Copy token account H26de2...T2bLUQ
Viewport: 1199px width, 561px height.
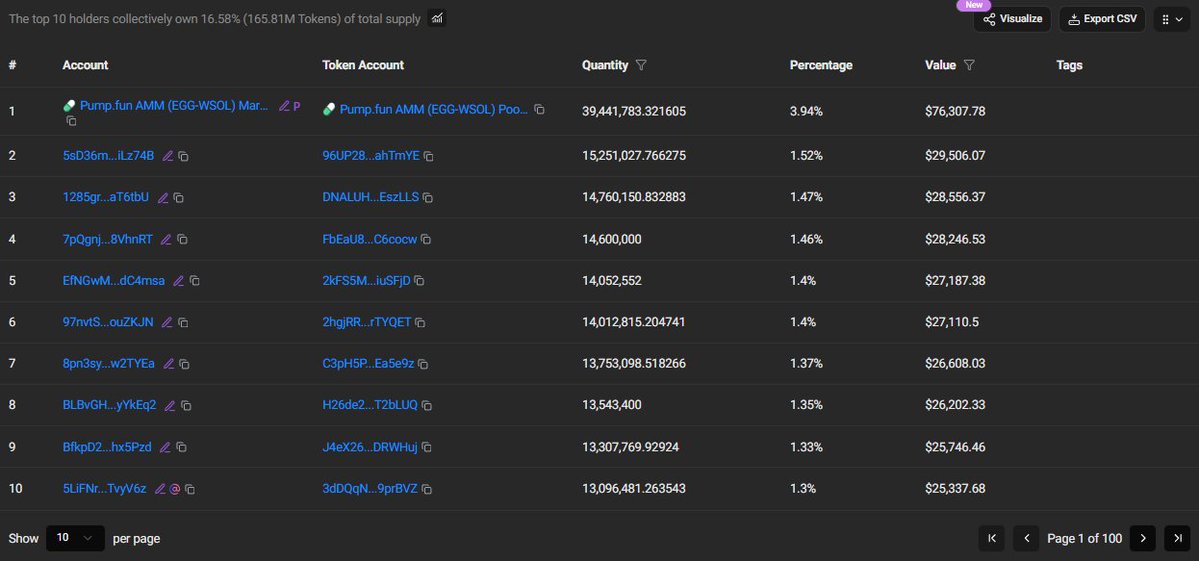click(427, 406)
